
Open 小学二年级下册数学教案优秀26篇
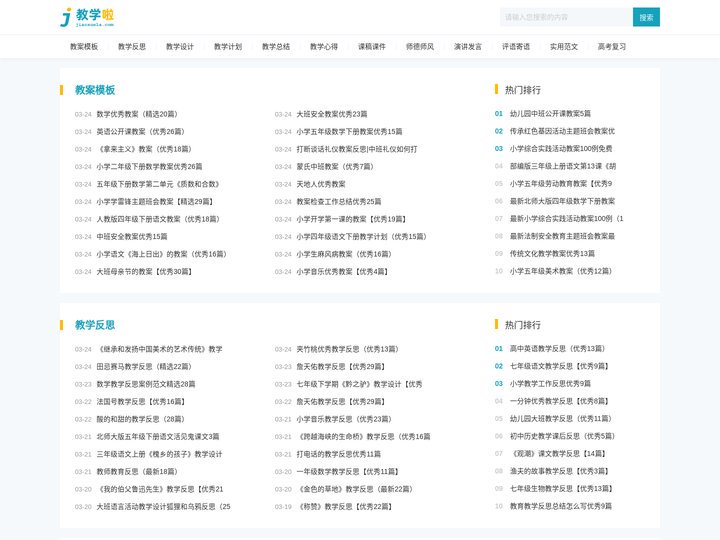pos(149,167)
